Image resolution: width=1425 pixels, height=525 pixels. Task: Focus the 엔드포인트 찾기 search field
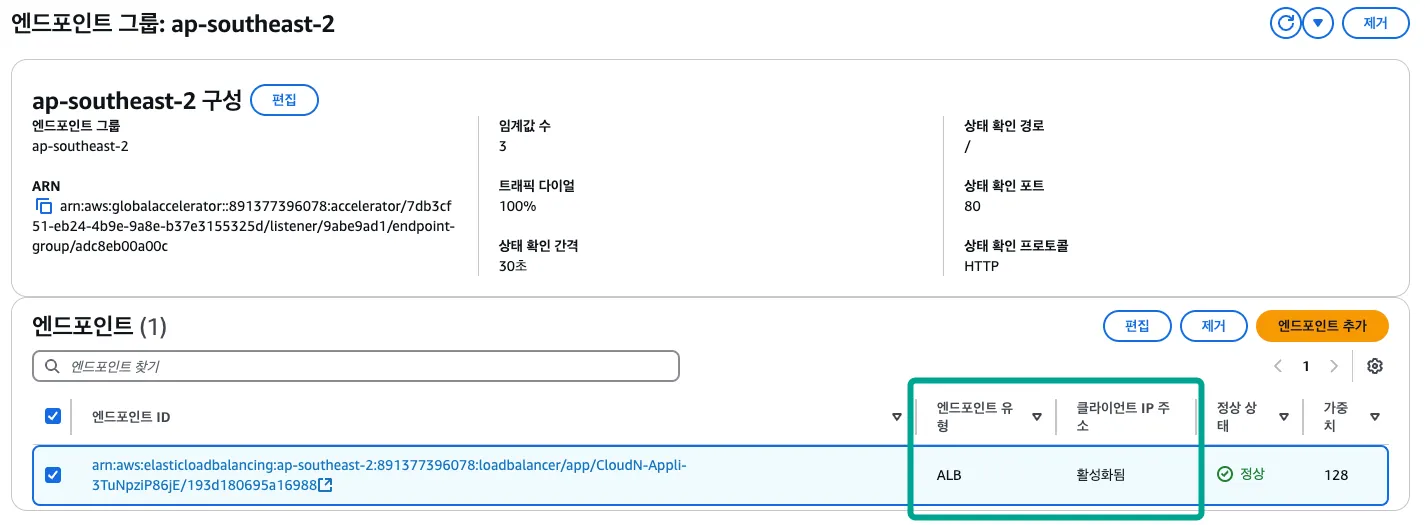(x=356, y=366)
